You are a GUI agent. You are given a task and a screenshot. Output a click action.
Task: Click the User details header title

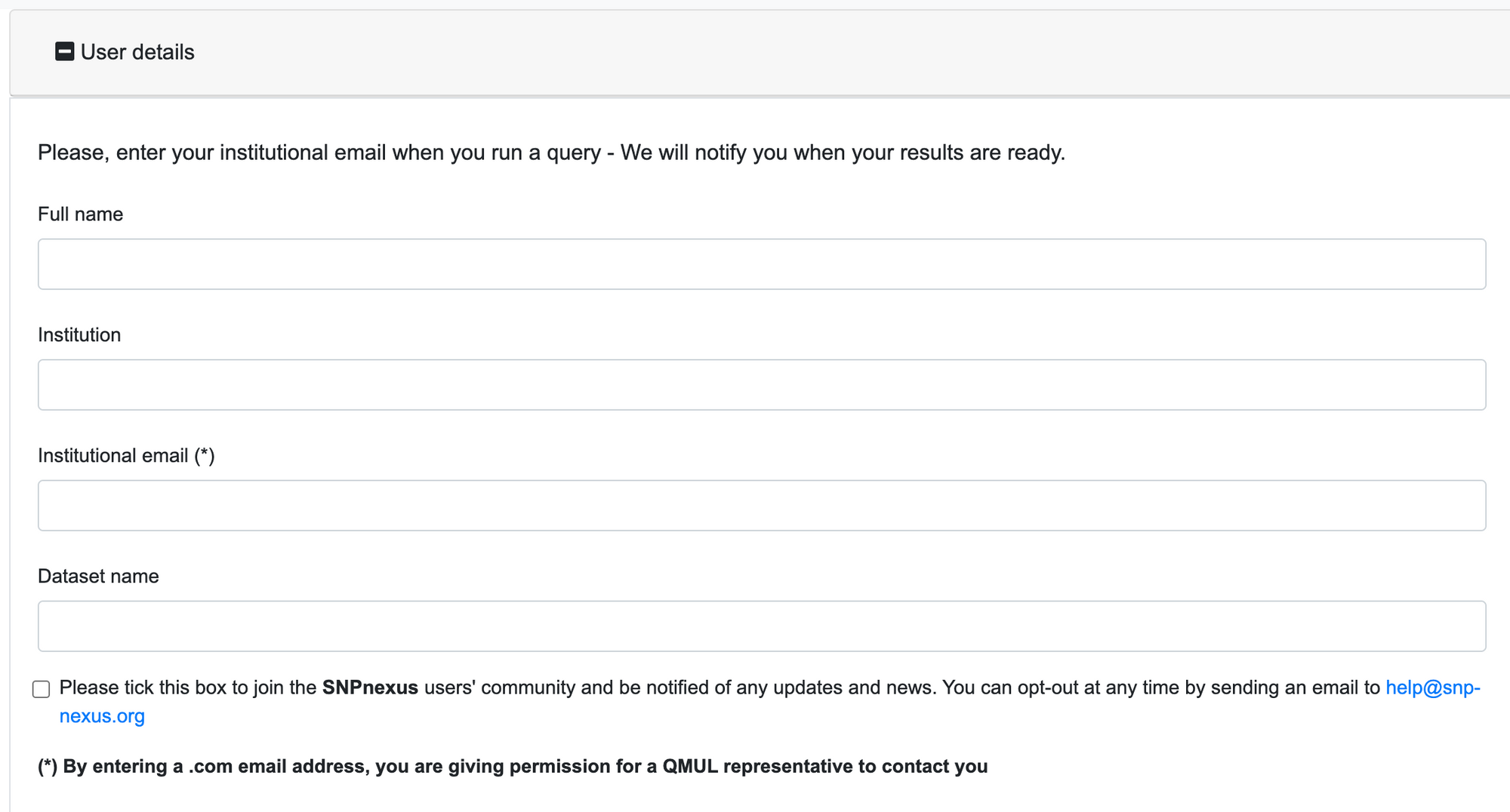tap(137, 52)
